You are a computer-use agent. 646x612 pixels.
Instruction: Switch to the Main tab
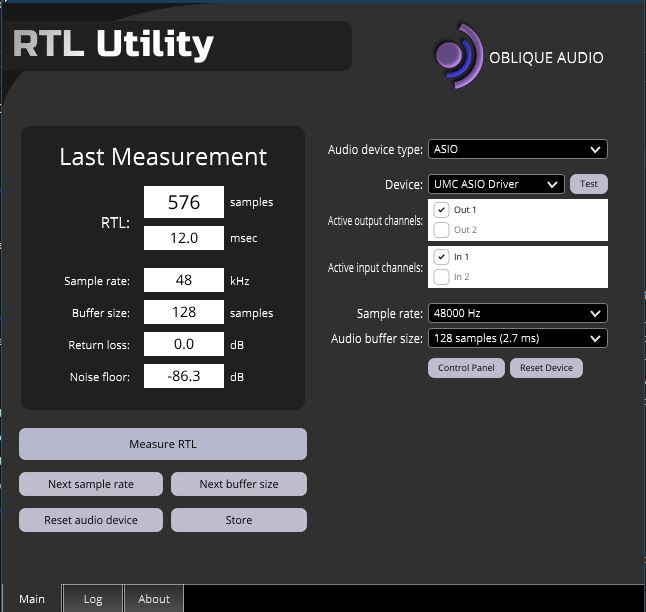[32, 599]
